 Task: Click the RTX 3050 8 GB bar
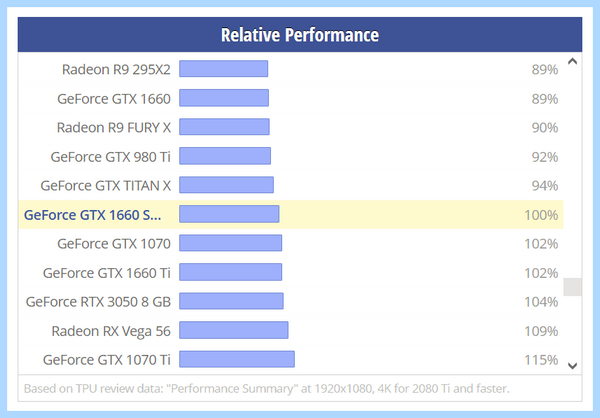[x=232, y=301]
